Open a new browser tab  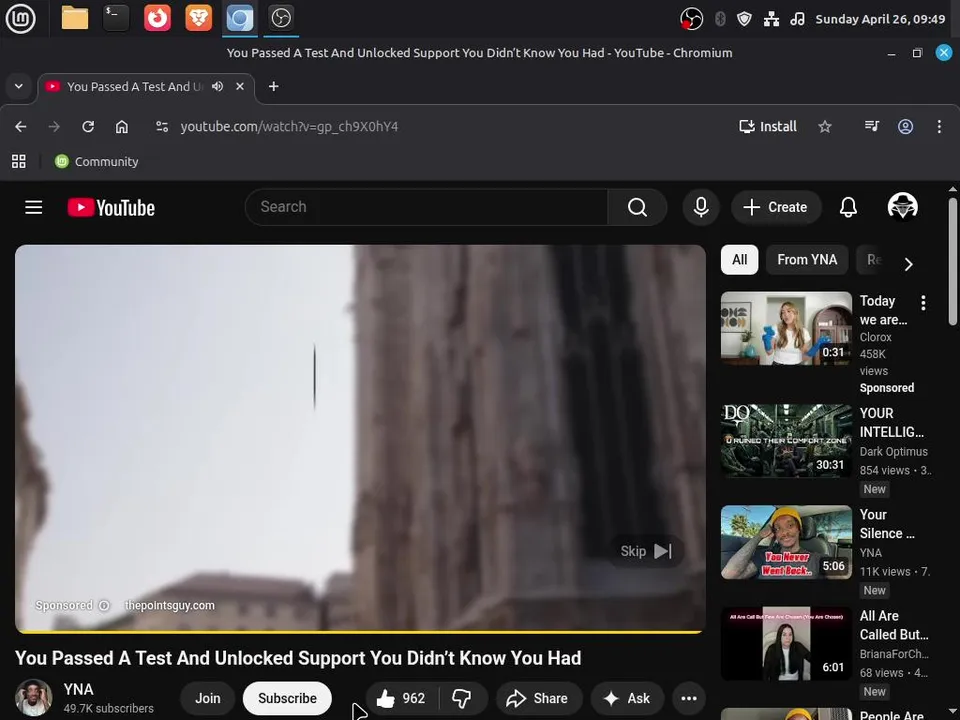(x=274, y=86)
